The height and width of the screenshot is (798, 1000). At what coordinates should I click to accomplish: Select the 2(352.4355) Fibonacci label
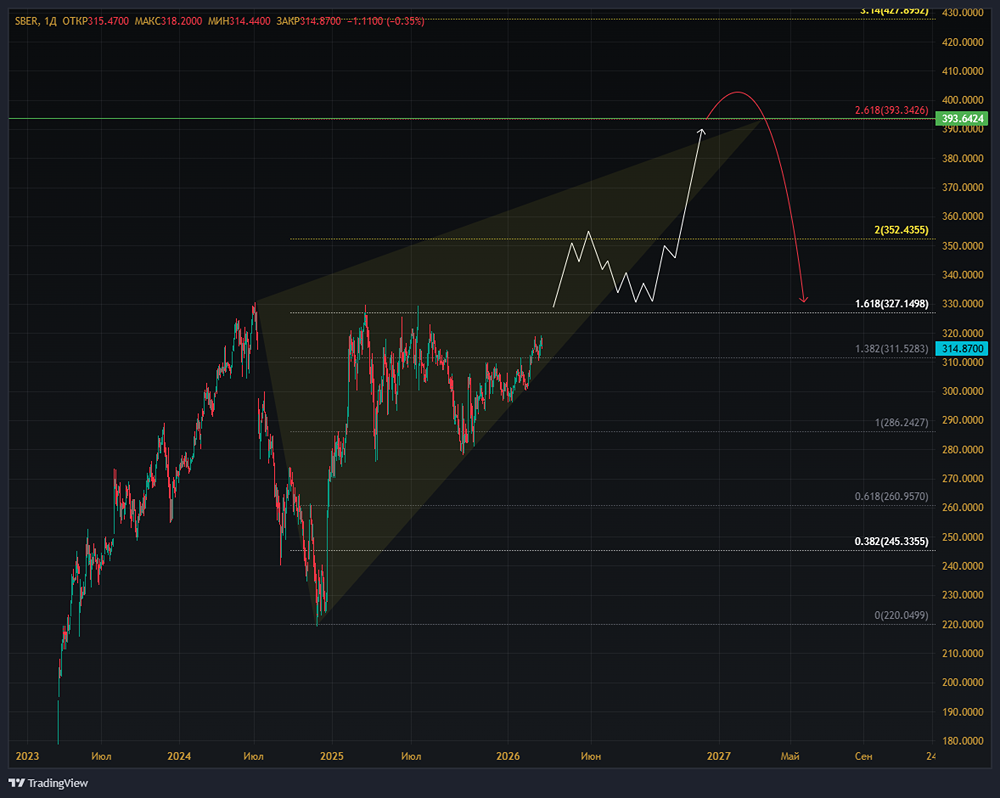pos(901,230)
